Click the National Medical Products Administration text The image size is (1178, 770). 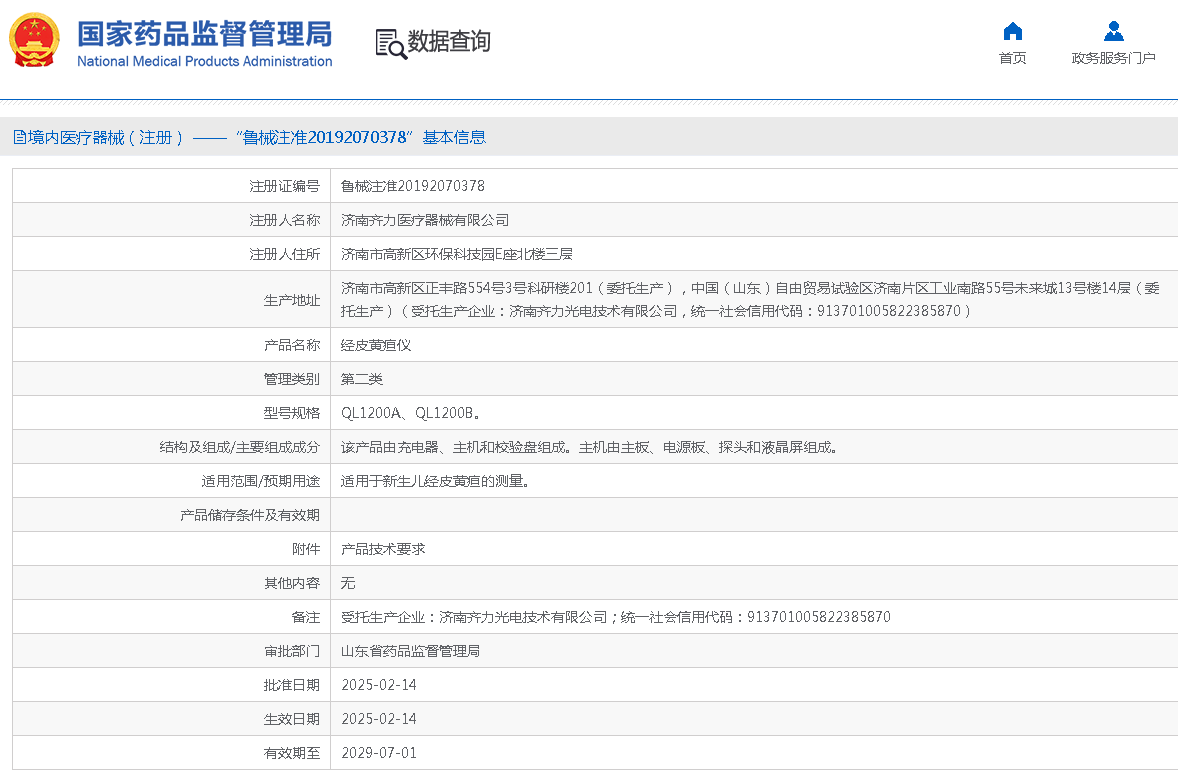tap(204, 62)
